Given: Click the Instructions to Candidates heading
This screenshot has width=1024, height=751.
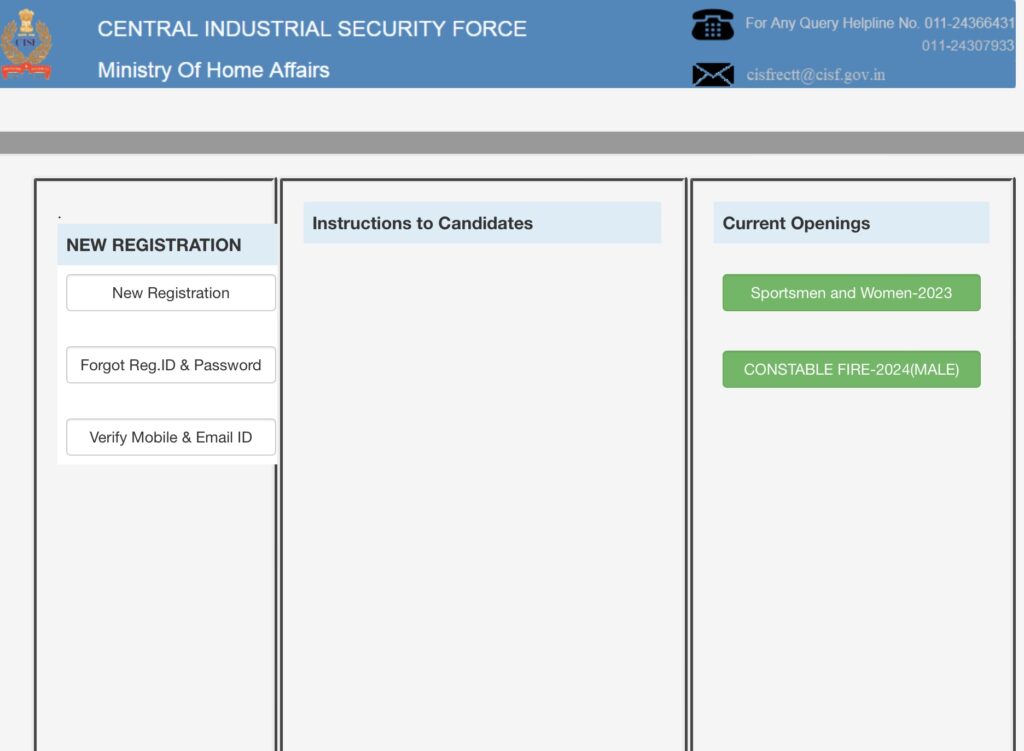Looking at the screenshot, I should pos(423,223).
